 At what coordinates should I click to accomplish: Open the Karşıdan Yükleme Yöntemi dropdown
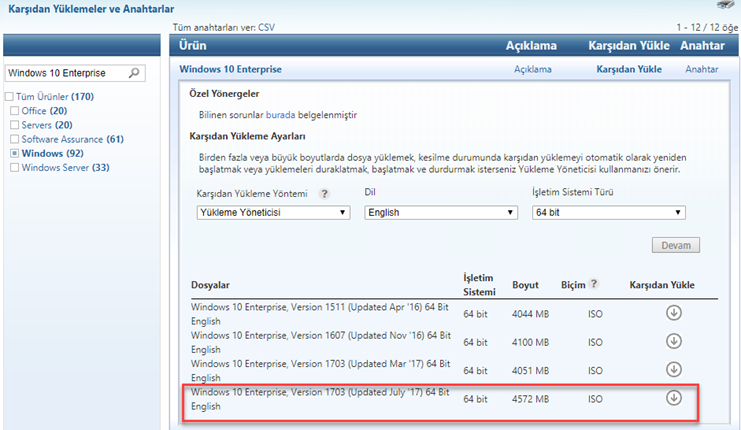click(x=273, y=213)
